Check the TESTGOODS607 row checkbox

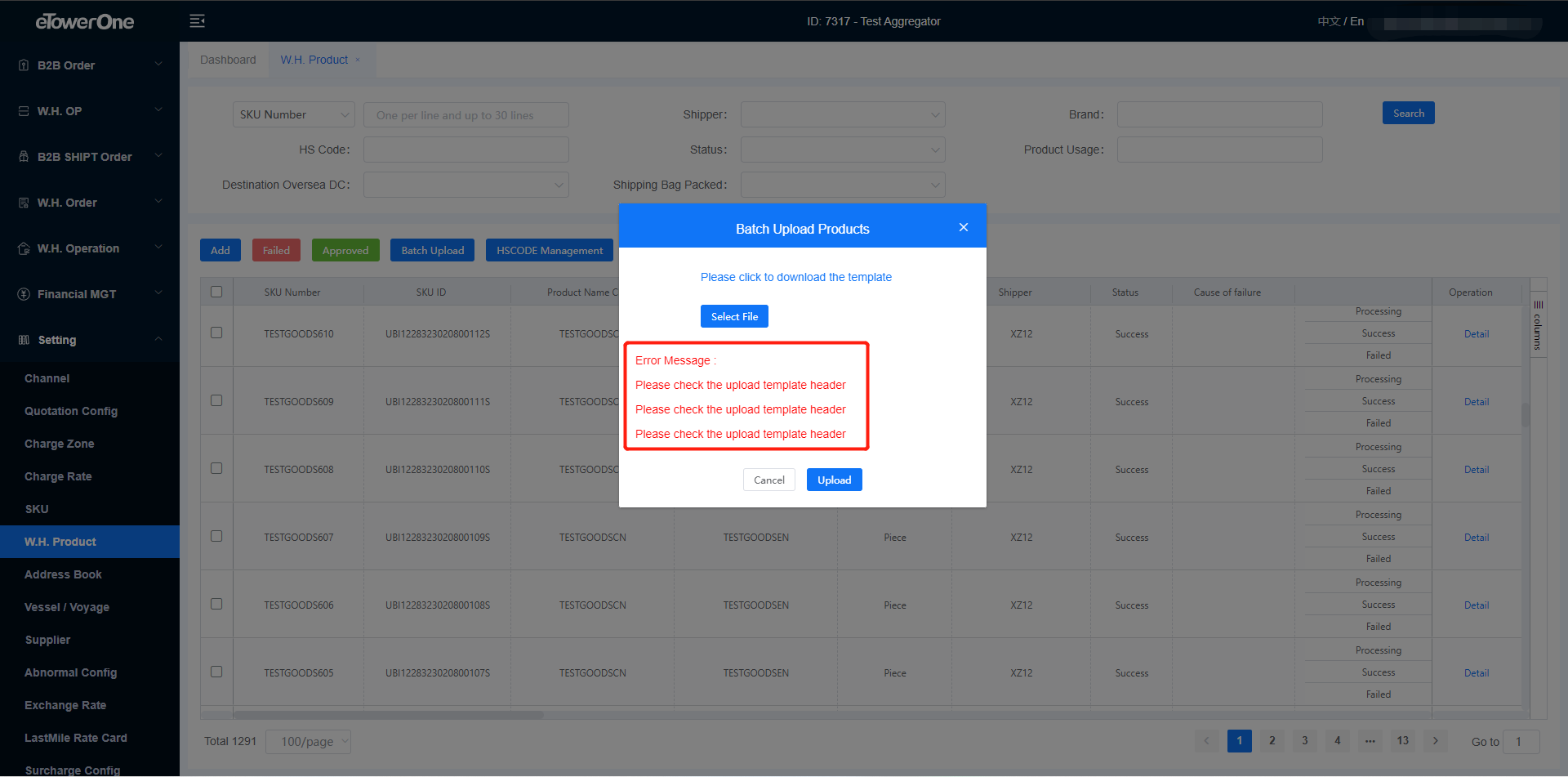(216, 536)
